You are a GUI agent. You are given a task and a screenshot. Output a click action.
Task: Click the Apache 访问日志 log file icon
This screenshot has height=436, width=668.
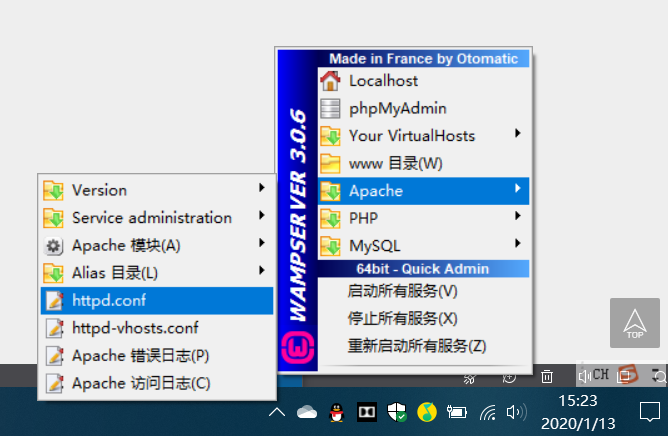coord(55,383)
